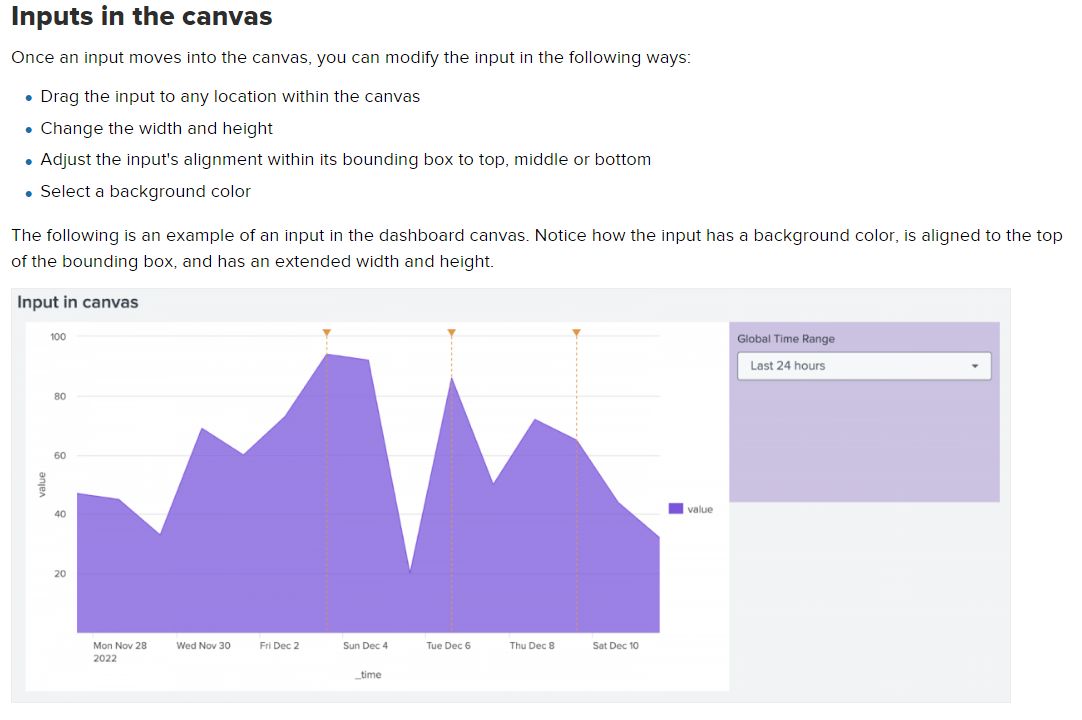Viewport: 1082px width, 720px height.
Task: Click the Wed Nov 30 x-axis label
Action: coord(203,646)
